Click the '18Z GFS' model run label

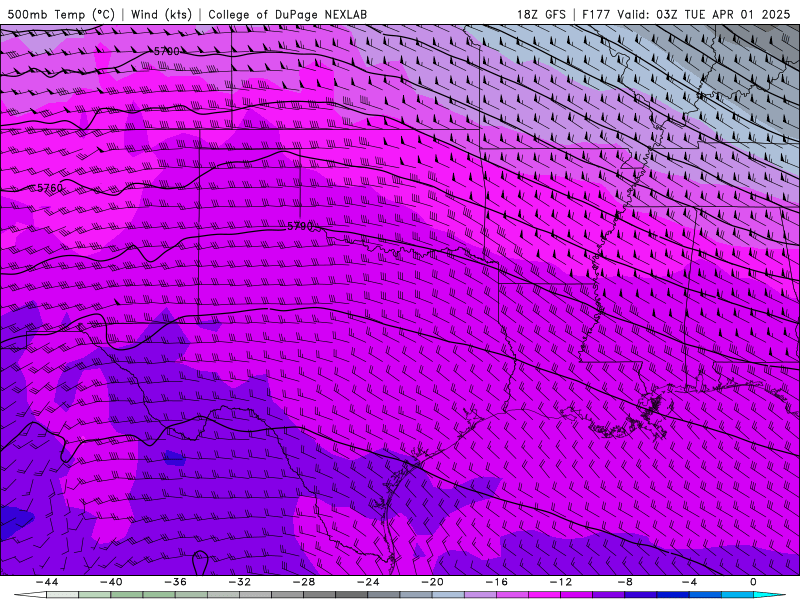click(x=541, y=14)
